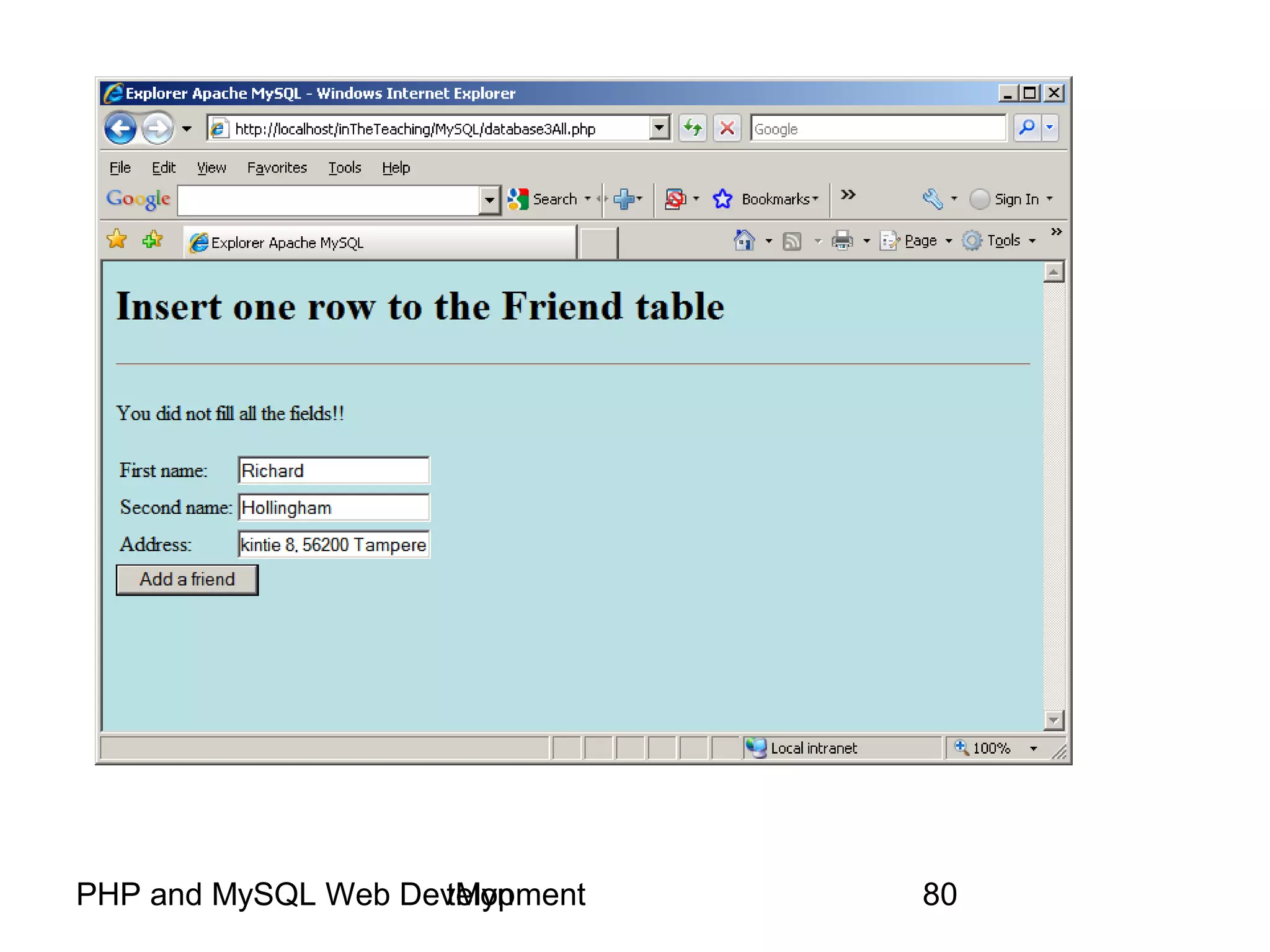Open the File menu
Viewport: 1270px width, 952px height.
(120, 168)
